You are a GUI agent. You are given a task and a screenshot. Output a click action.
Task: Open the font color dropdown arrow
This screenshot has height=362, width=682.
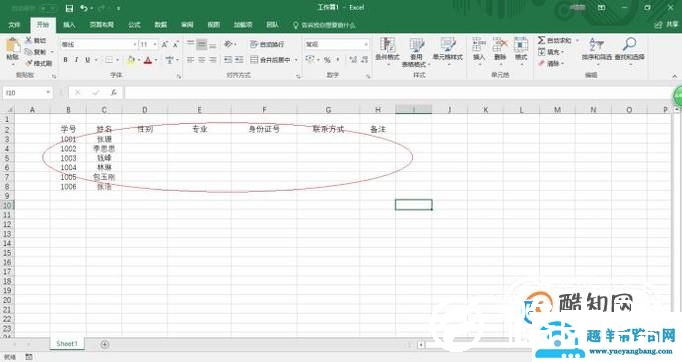(156, 60)
